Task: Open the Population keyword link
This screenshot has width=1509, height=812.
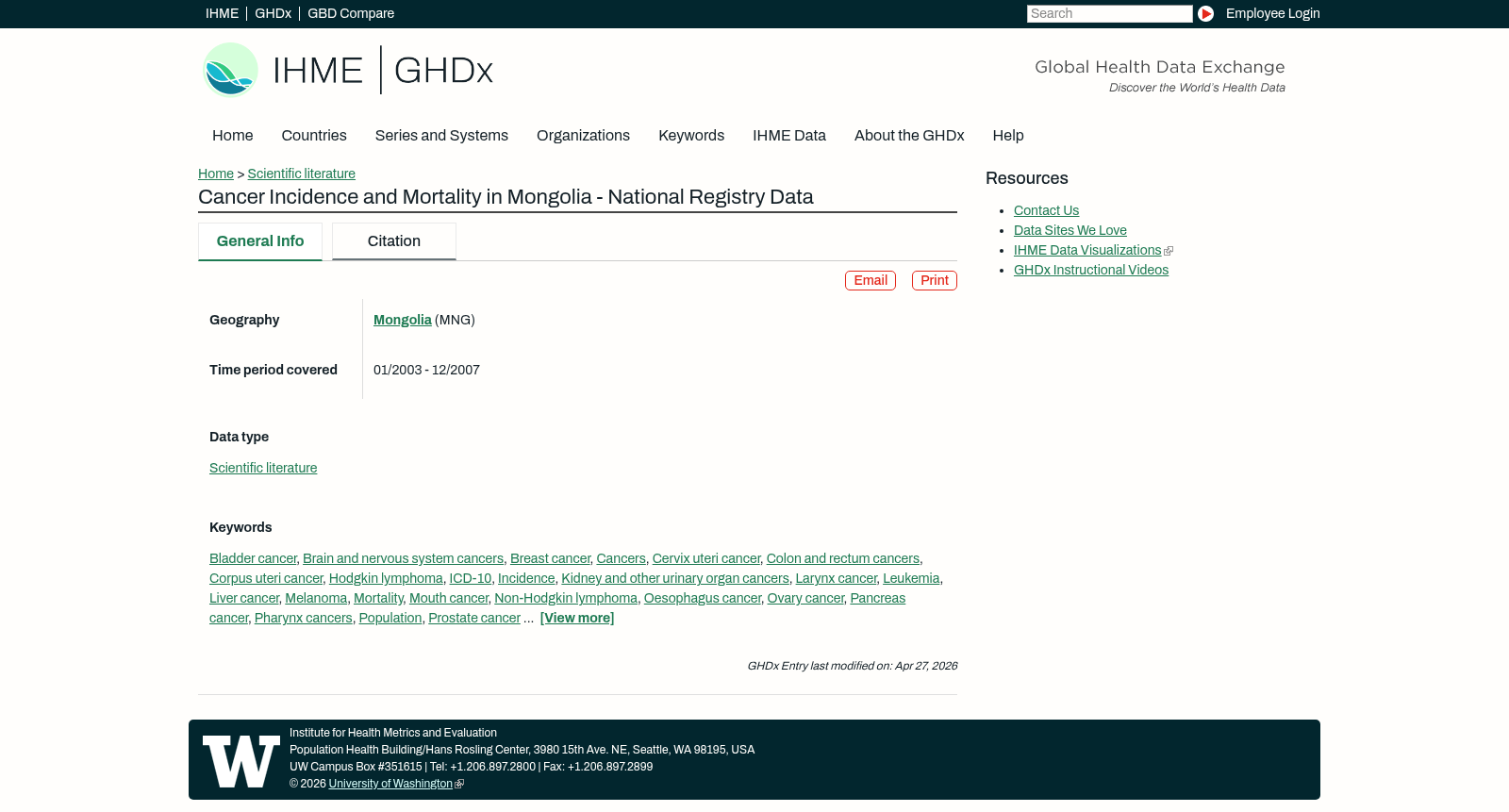Action: tap(390, 618)
